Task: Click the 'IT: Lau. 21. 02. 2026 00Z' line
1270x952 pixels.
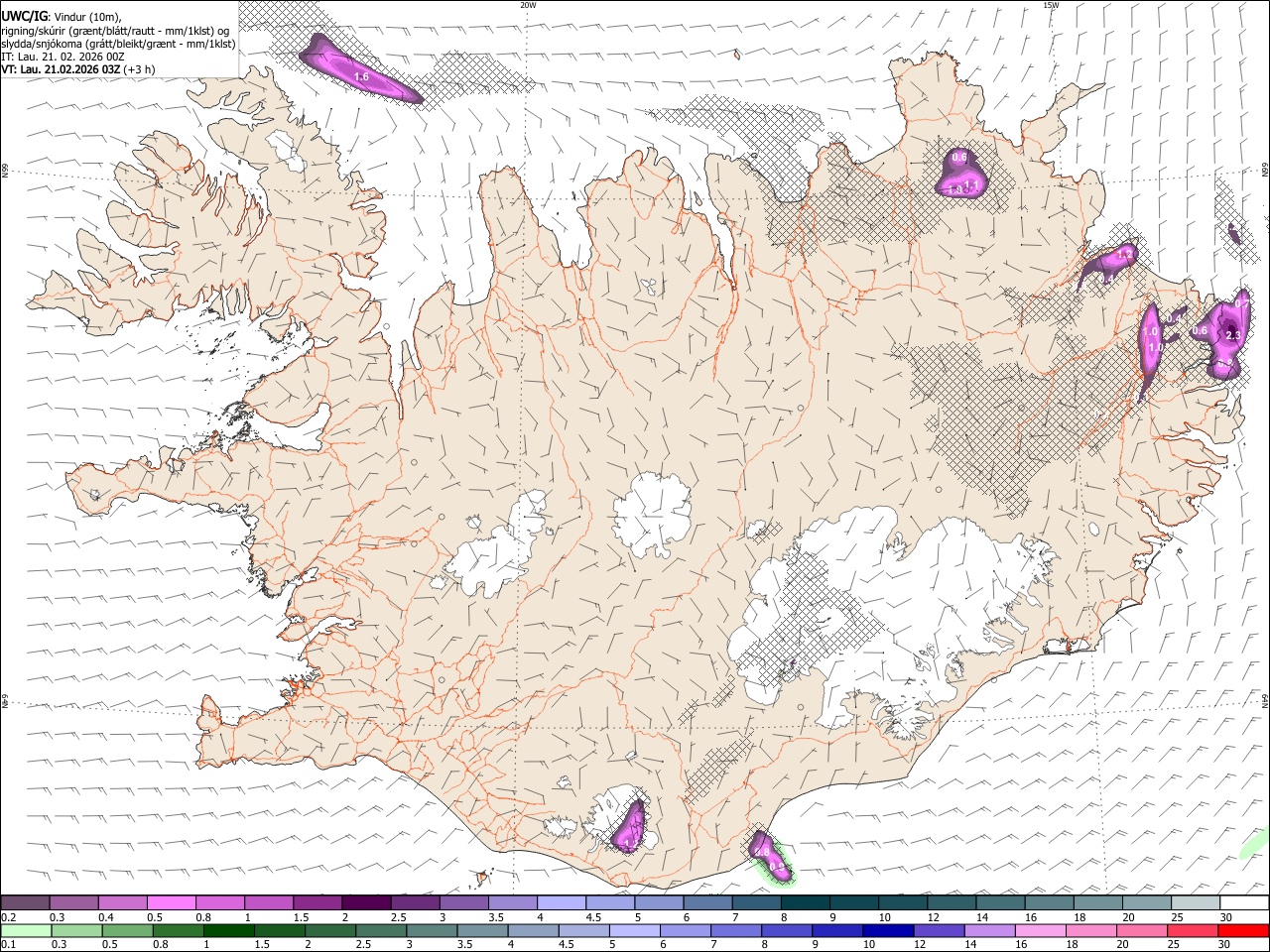Action: point(63,57)
